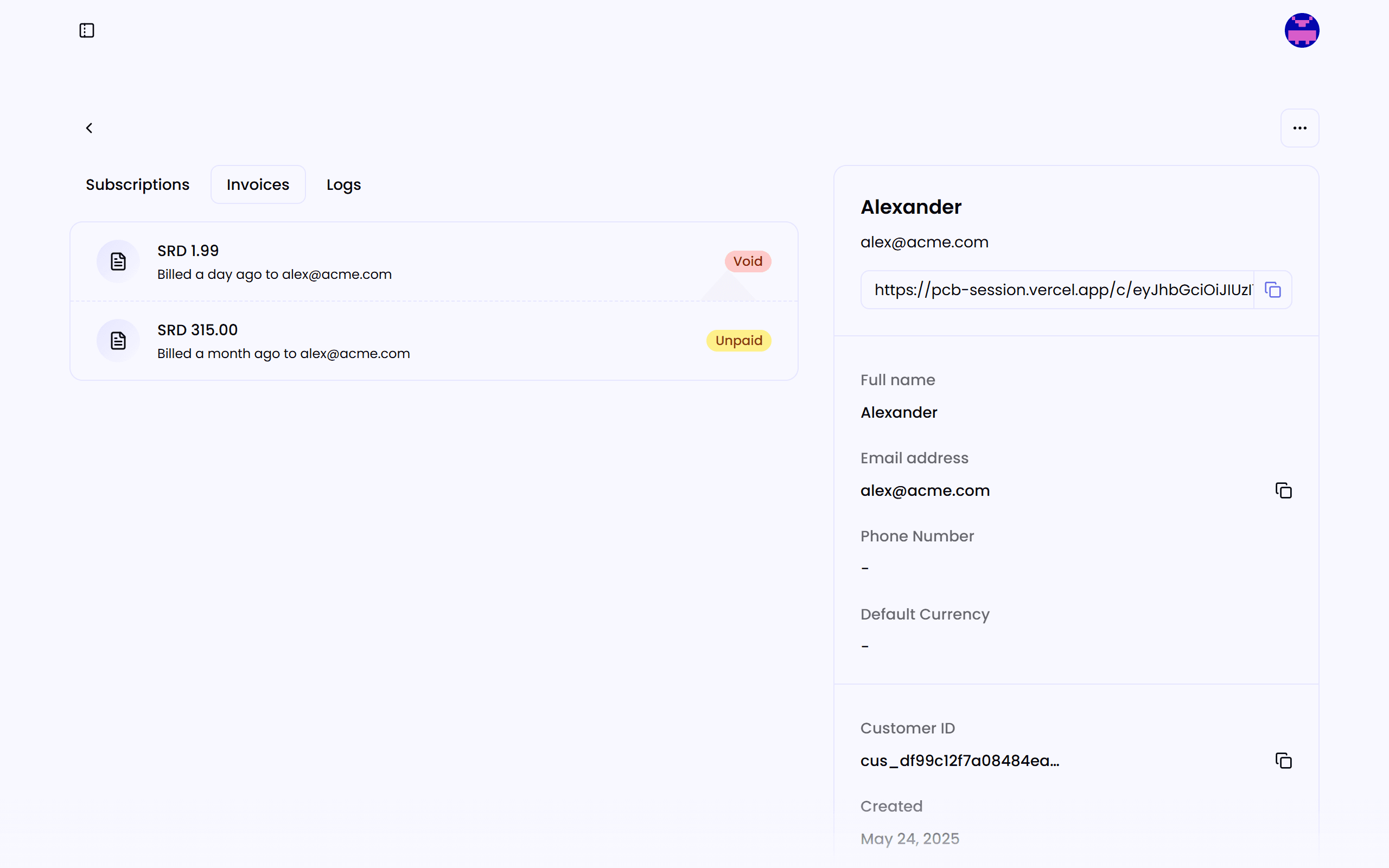Click the SRD 315.00 invoice document icon
The height and width of the screenshot is (868, 1389).
point(118,341)
